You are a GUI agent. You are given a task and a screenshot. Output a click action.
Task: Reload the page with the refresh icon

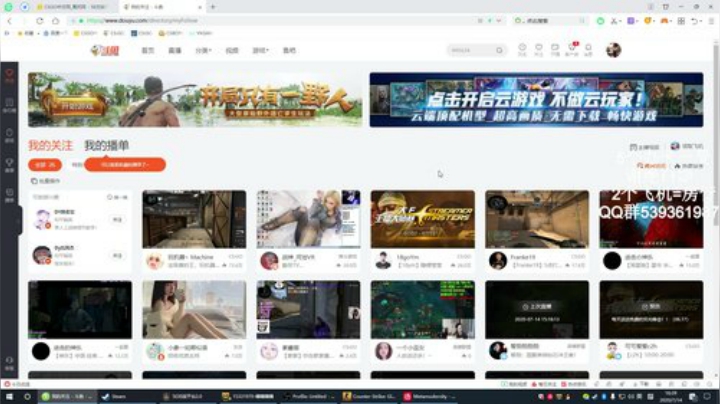(x=40, y=21)
